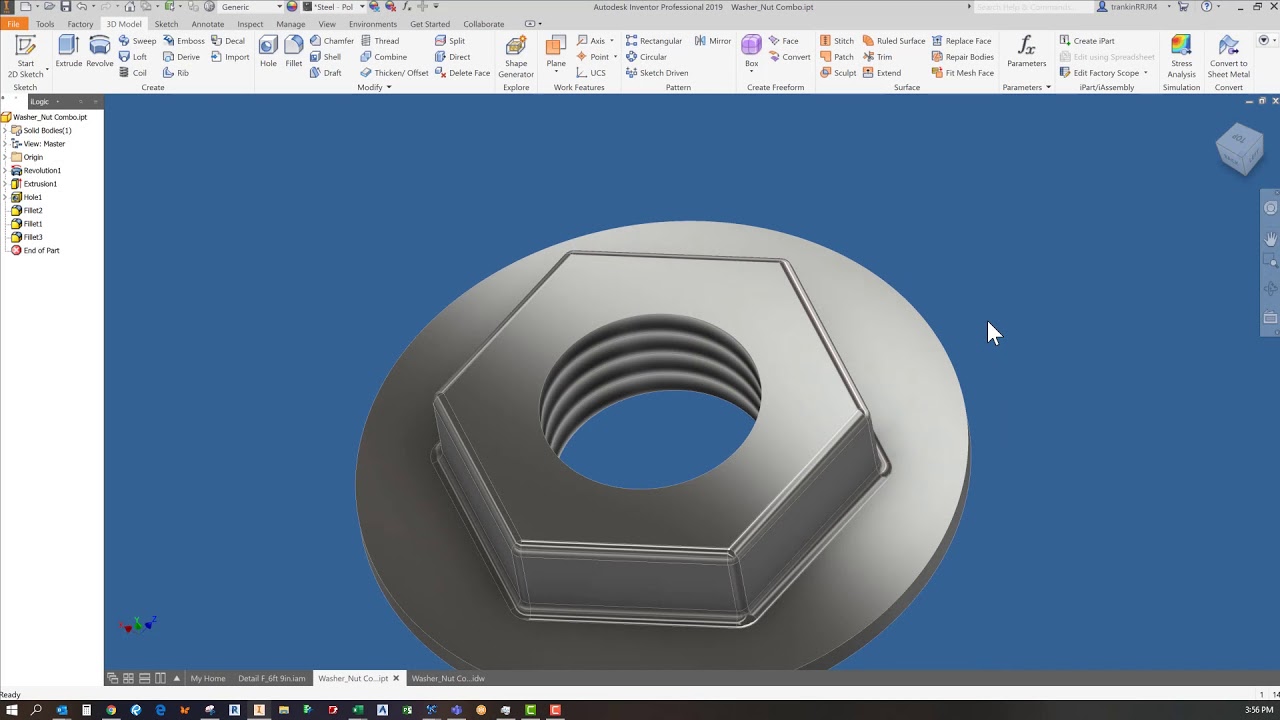Switch to Detail F_6ft 9in.iam document tab
Screen dimensions: 1280x720
pyautogui.click(x=271, y=678)
